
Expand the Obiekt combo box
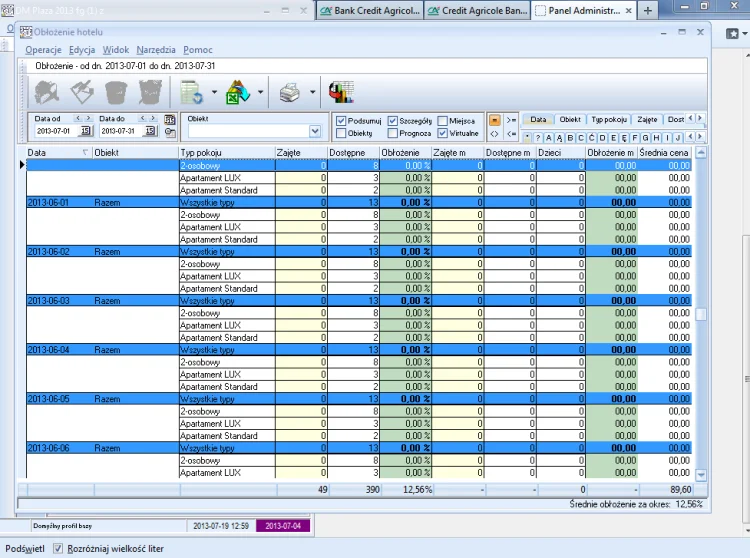315,131
